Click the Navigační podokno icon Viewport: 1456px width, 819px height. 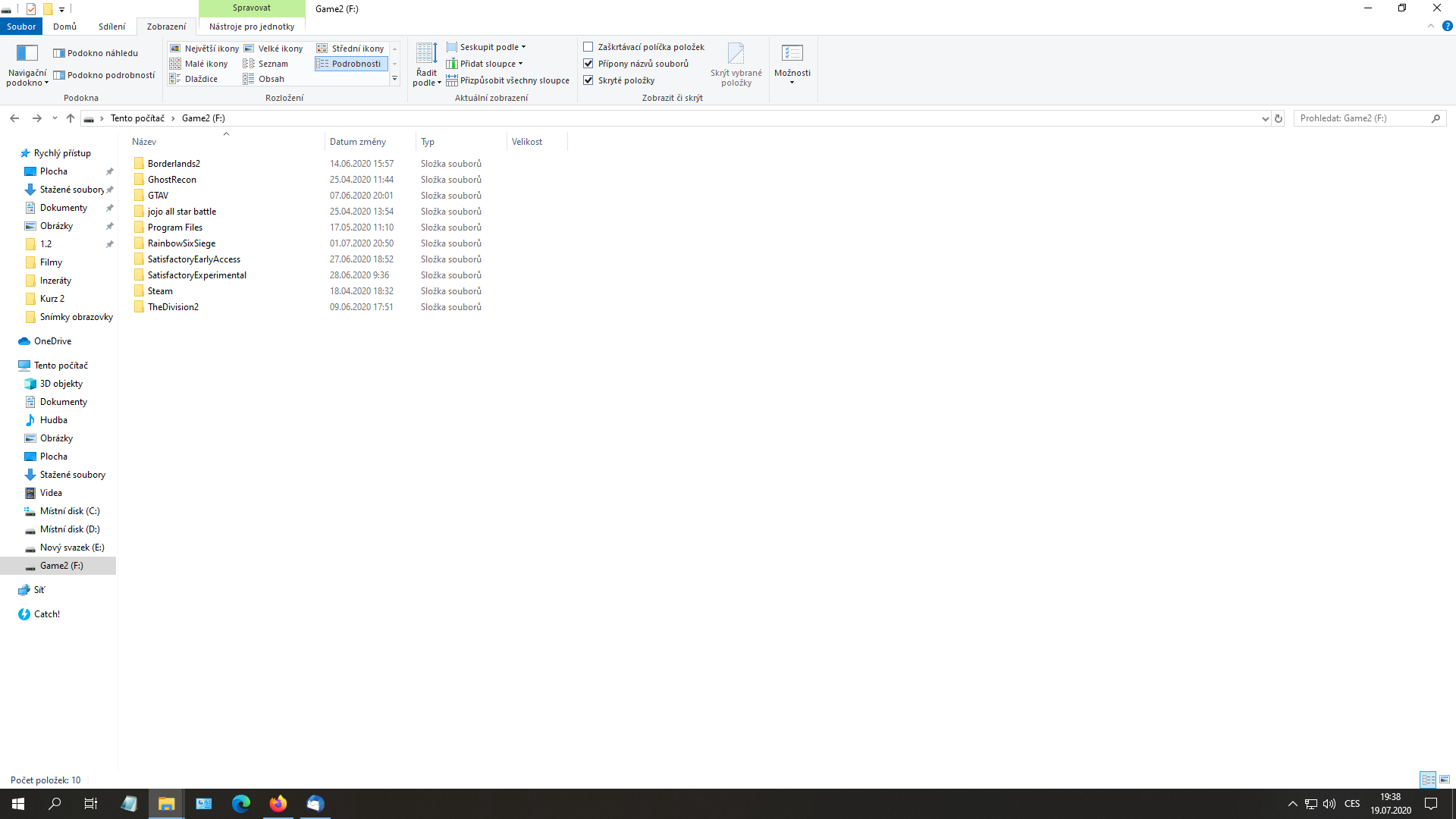point(27,53)
